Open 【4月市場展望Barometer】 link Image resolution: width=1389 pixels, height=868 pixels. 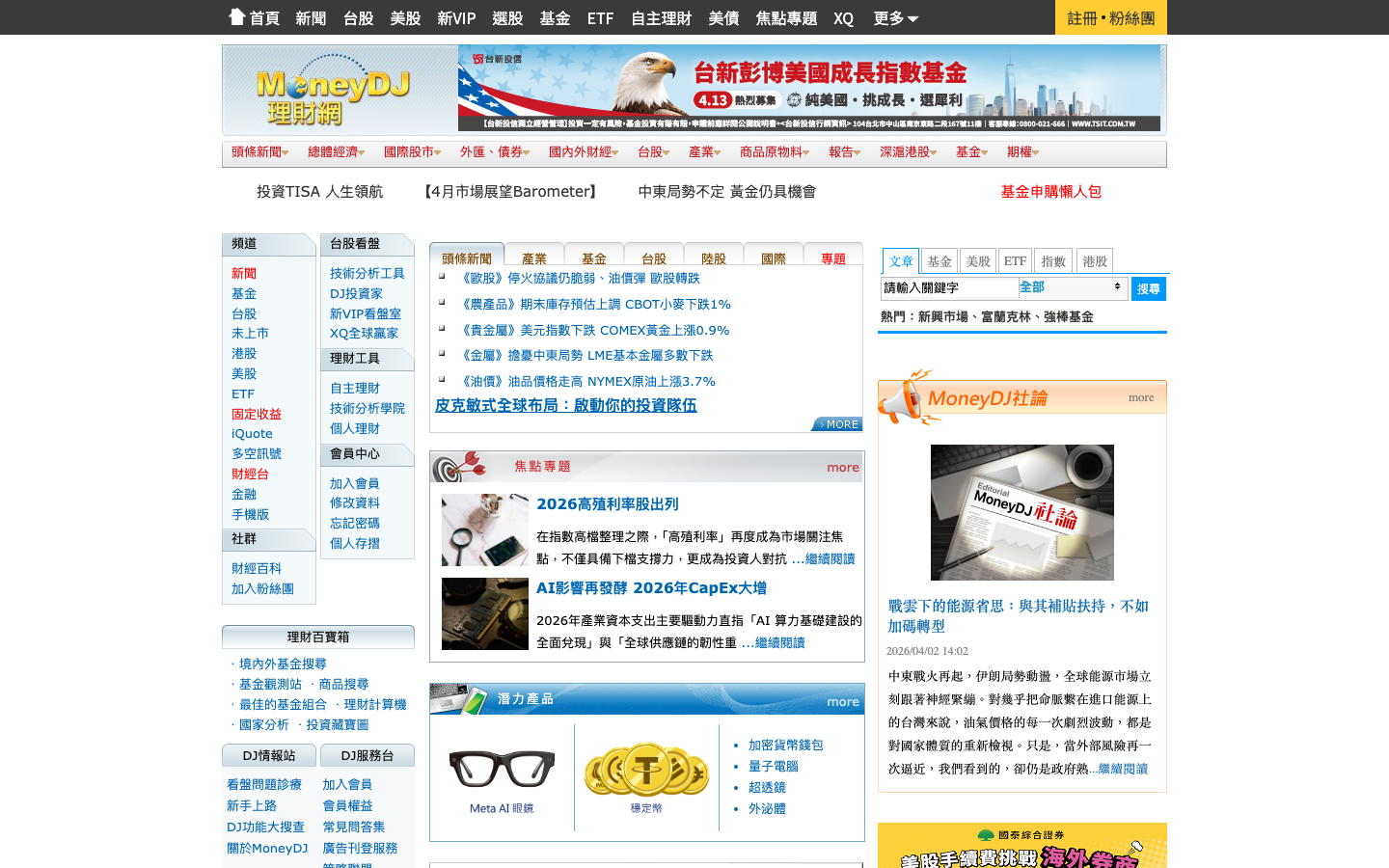tap(511, 192)
